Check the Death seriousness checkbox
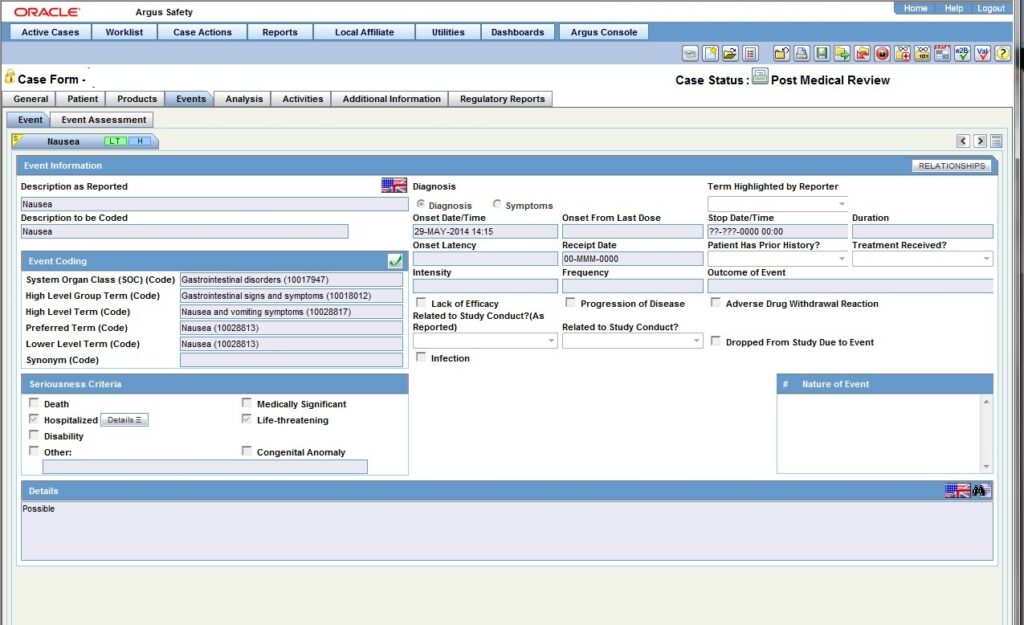Image resolution: width=1024 pixels, height=625 pixels. tap(34, 404)
